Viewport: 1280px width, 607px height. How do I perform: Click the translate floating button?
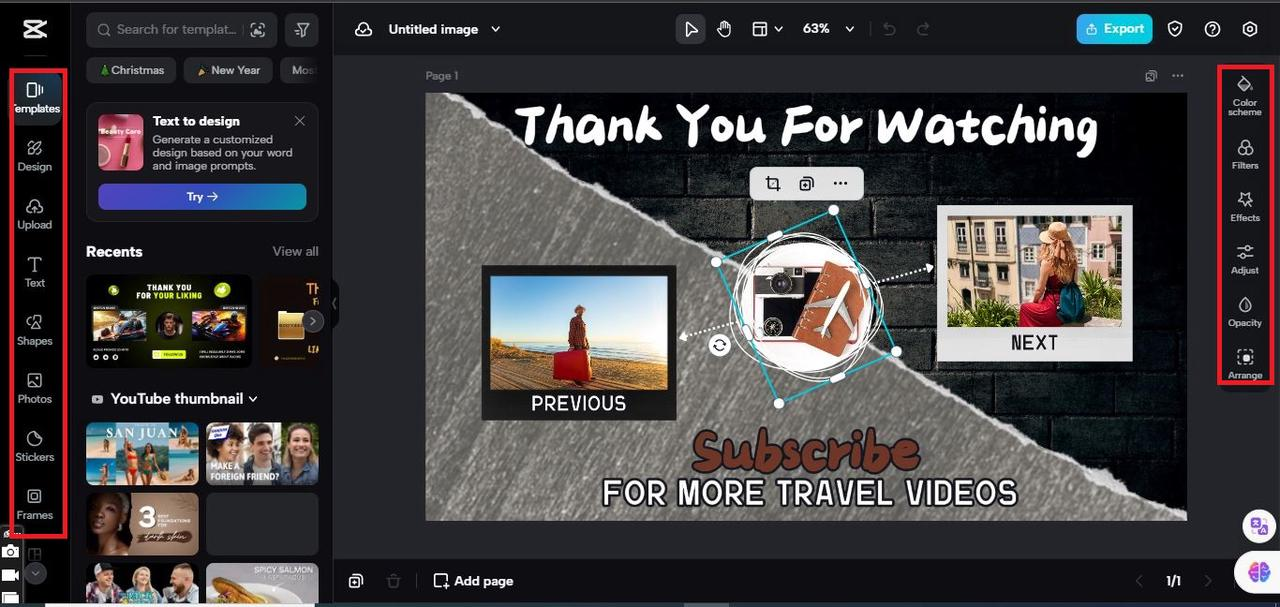point(1257,525)
